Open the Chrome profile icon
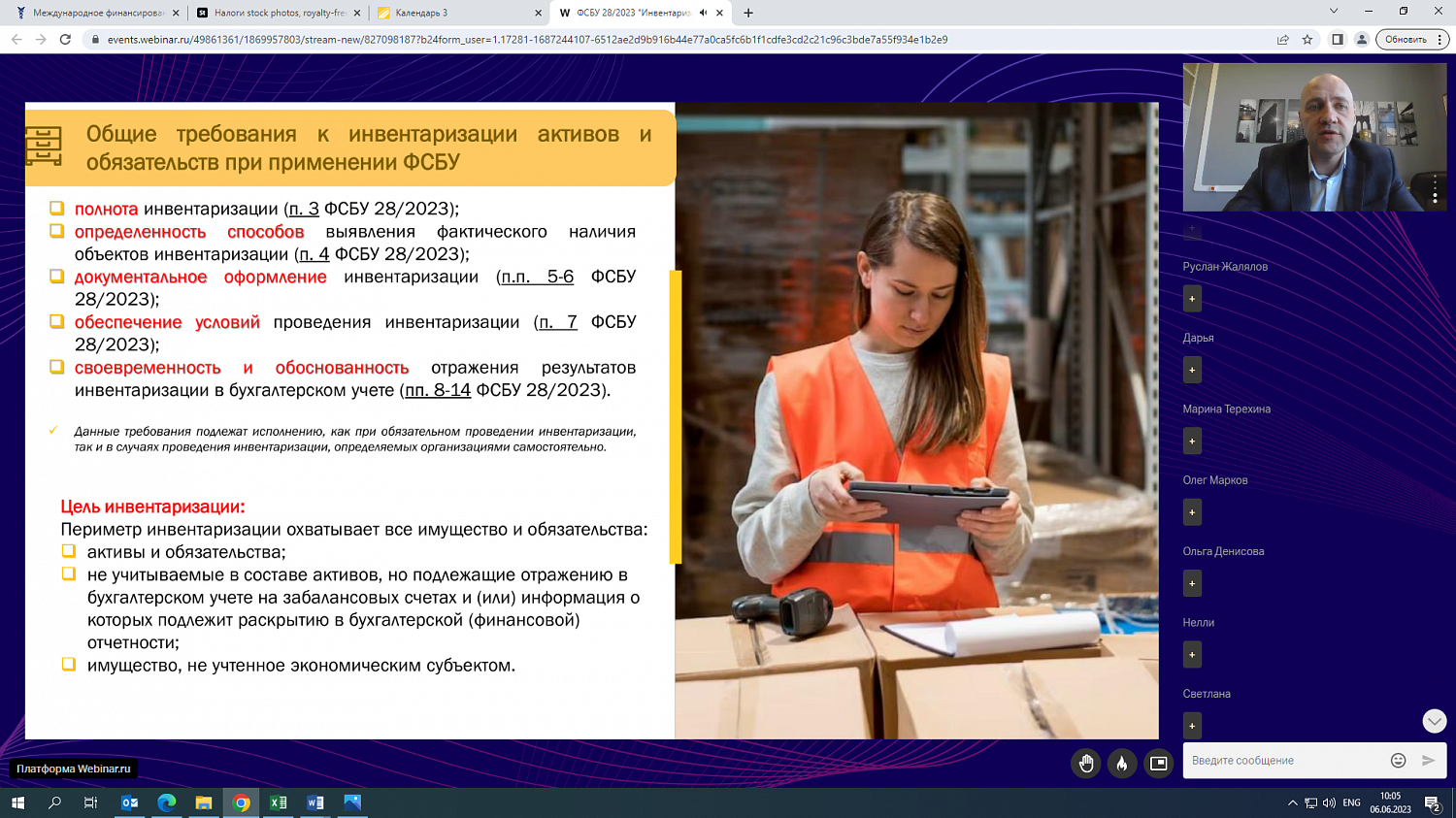The width and height of the screenshot is (1456, 818). click(x=1362, y=40)
